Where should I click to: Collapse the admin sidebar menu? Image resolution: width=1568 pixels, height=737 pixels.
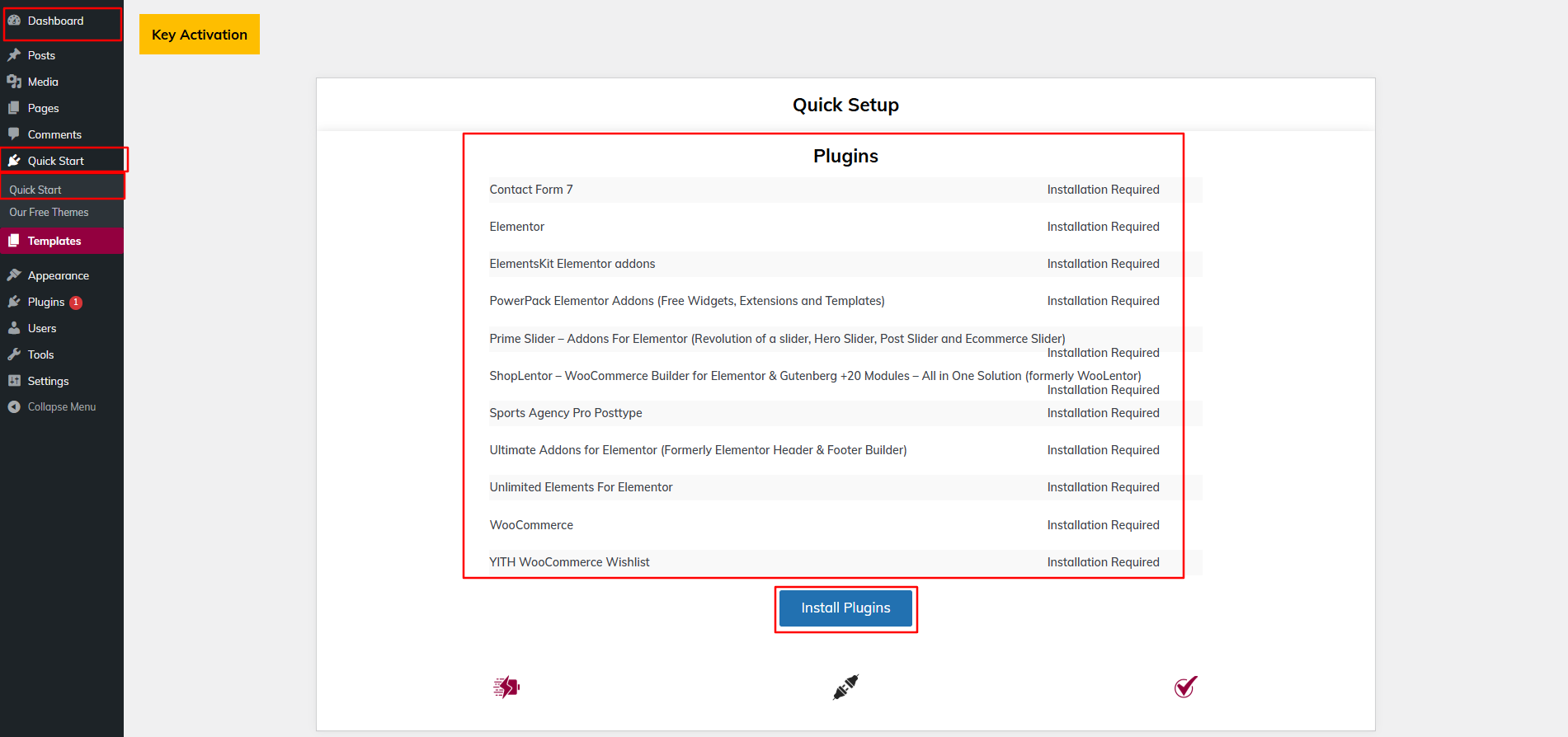[x=62, y=407]
